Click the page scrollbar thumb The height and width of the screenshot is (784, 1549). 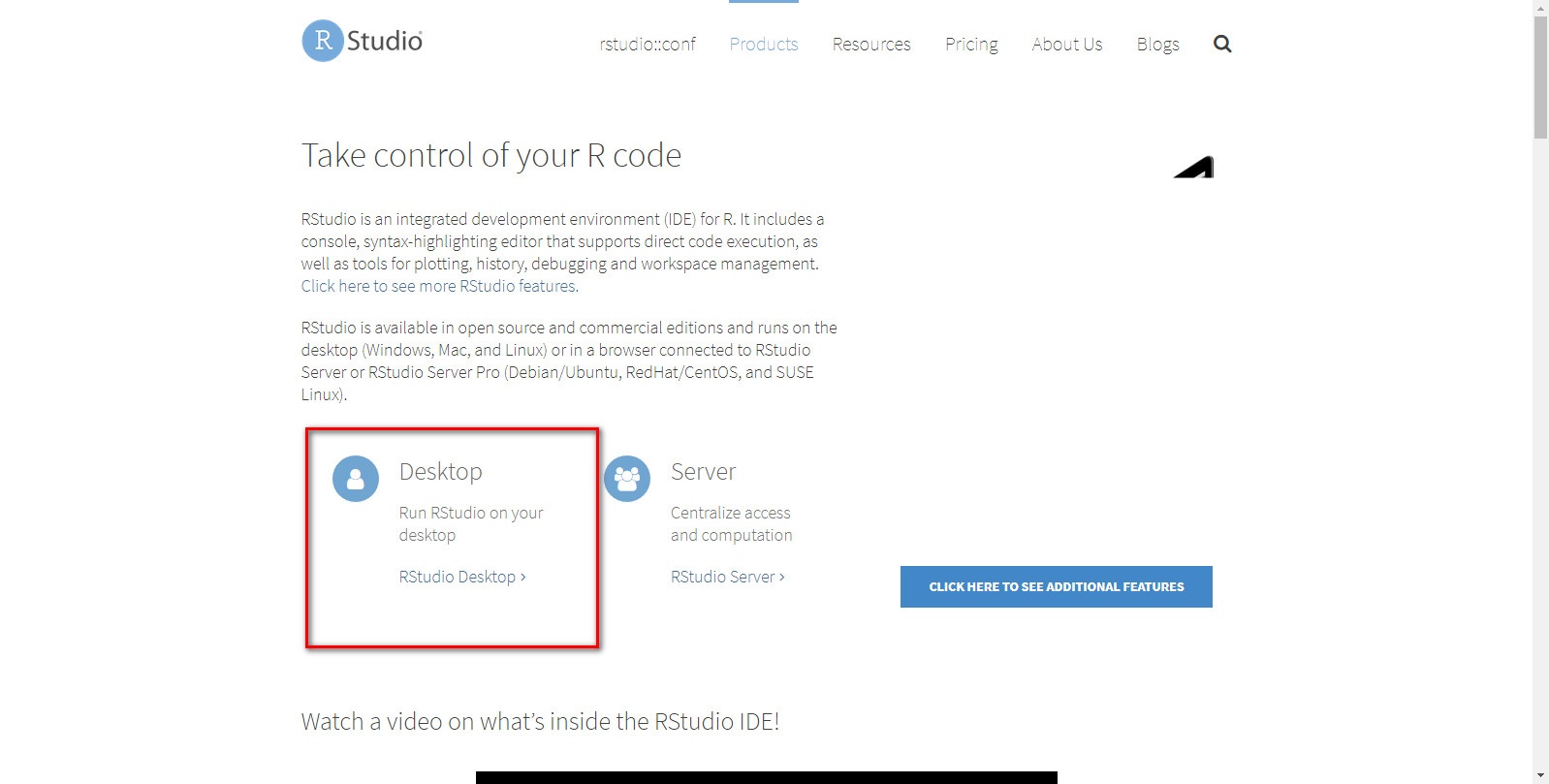tap(1540, 78)
